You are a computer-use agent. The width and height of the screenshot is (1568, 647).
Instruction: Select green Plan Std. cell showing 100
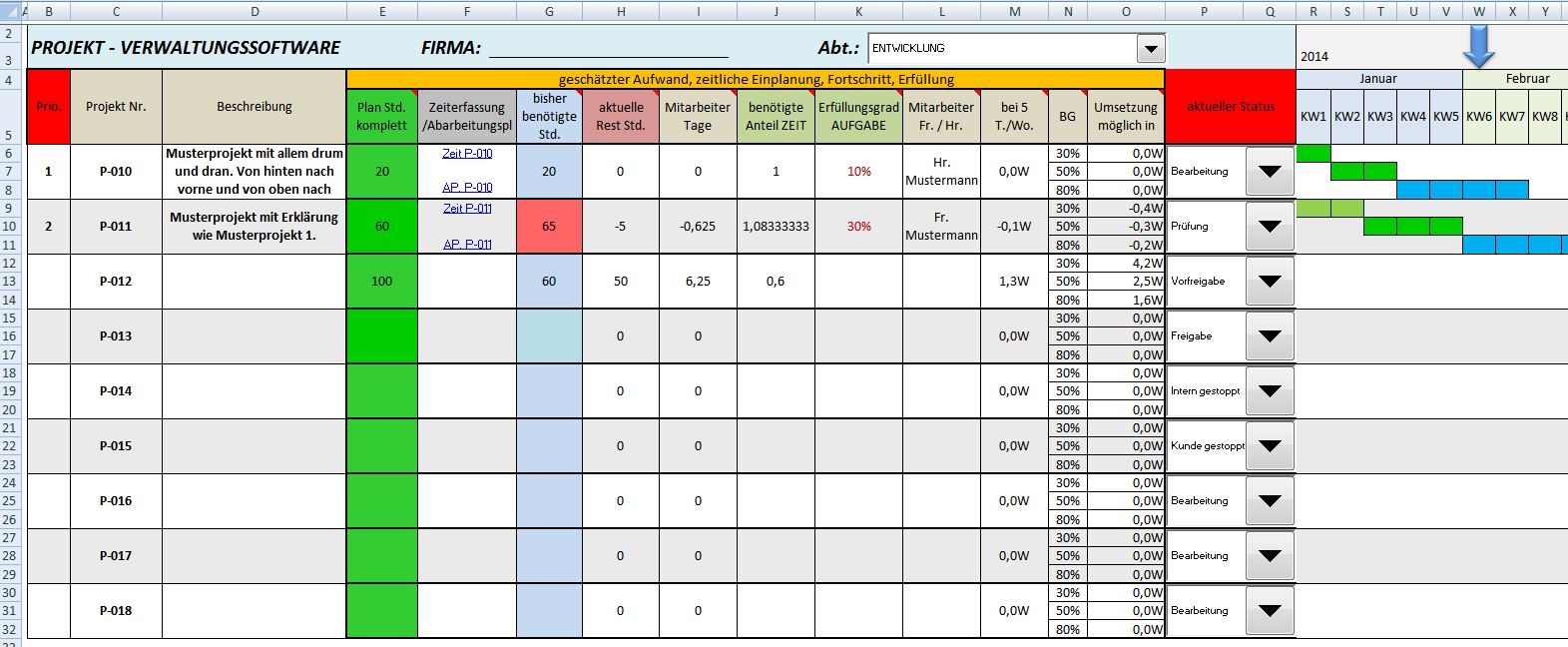click(x=382, y=282)
